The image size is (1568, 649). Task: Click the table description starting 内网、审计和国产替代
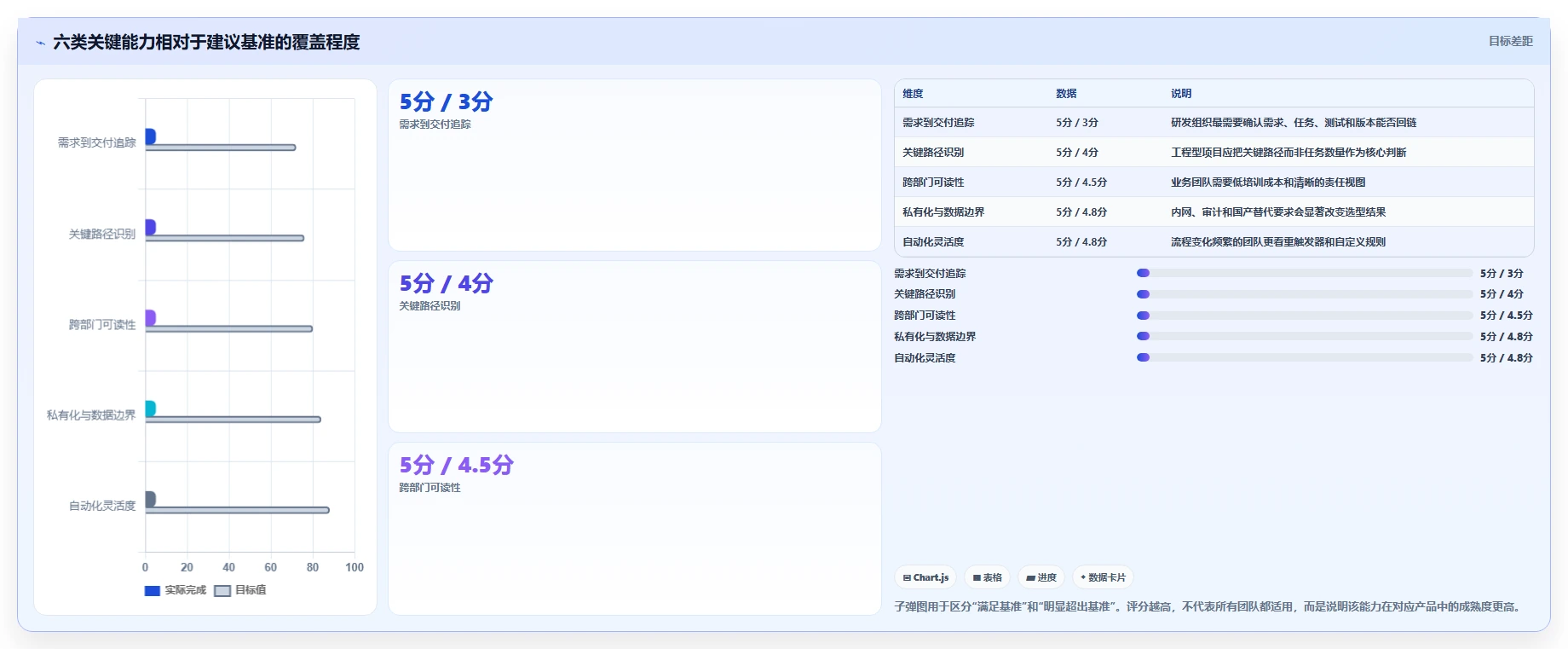(x=1278, y=212)
